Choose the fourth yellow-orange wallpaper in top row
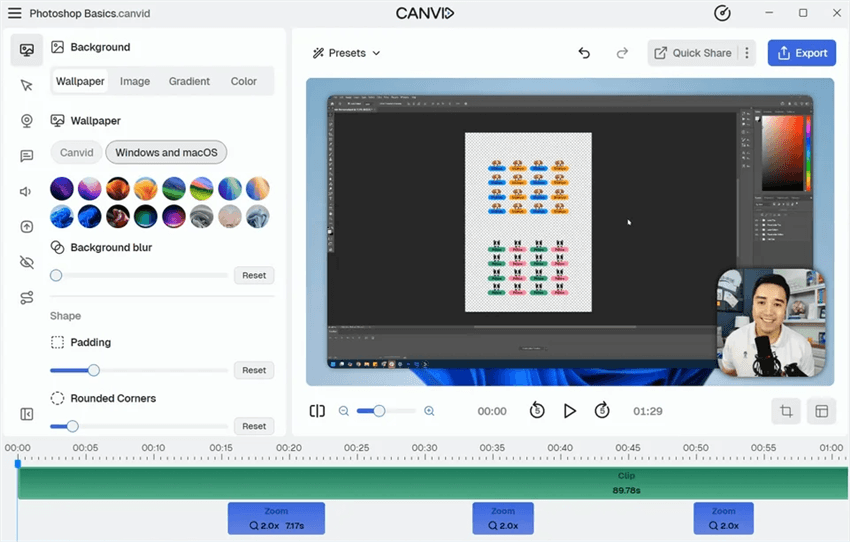Viewport: 850px width, 542px height. point(145,189)
